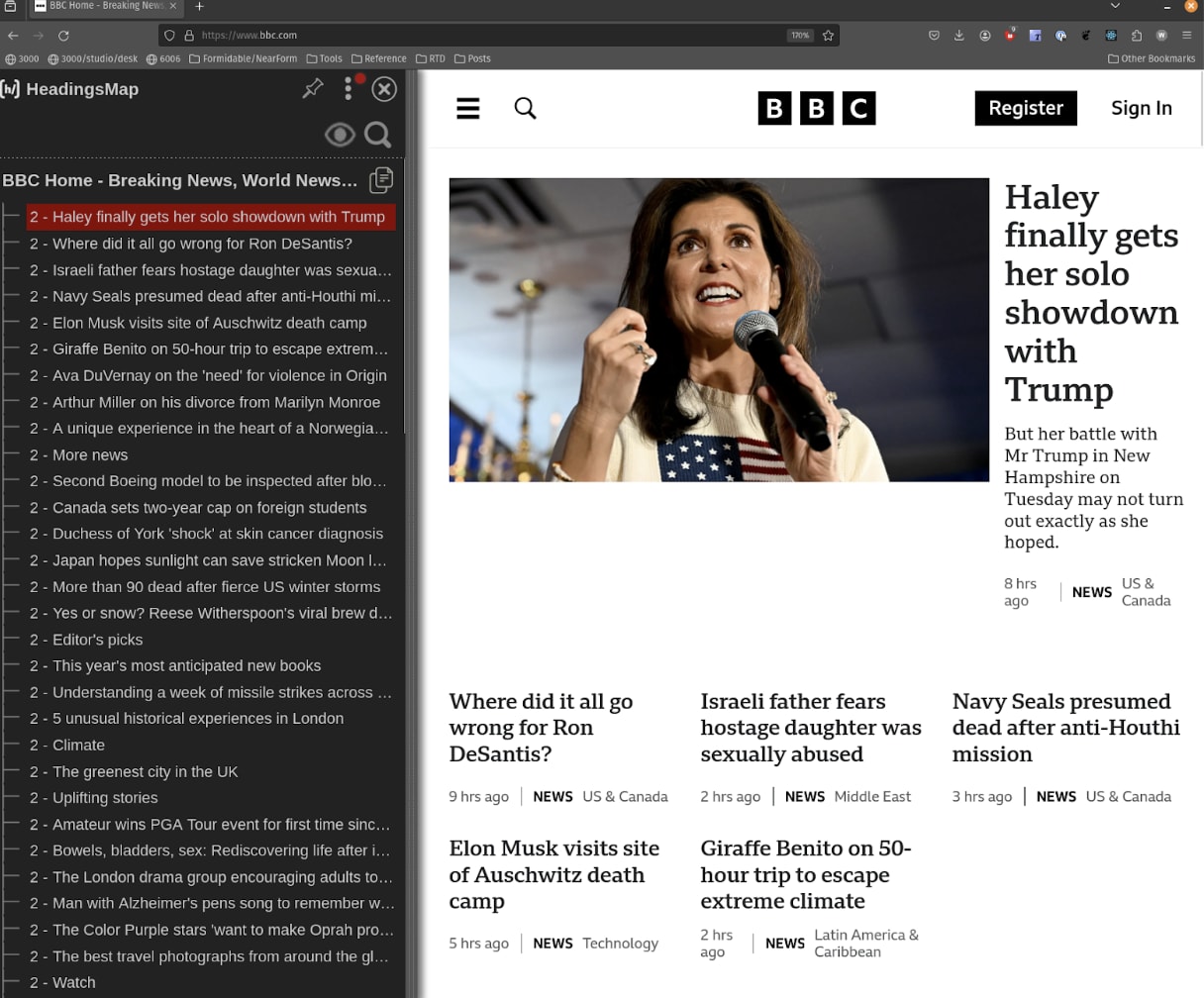Open the 3000 bookmark
This screenshot has height=998, width=1204.
[22, 58]
